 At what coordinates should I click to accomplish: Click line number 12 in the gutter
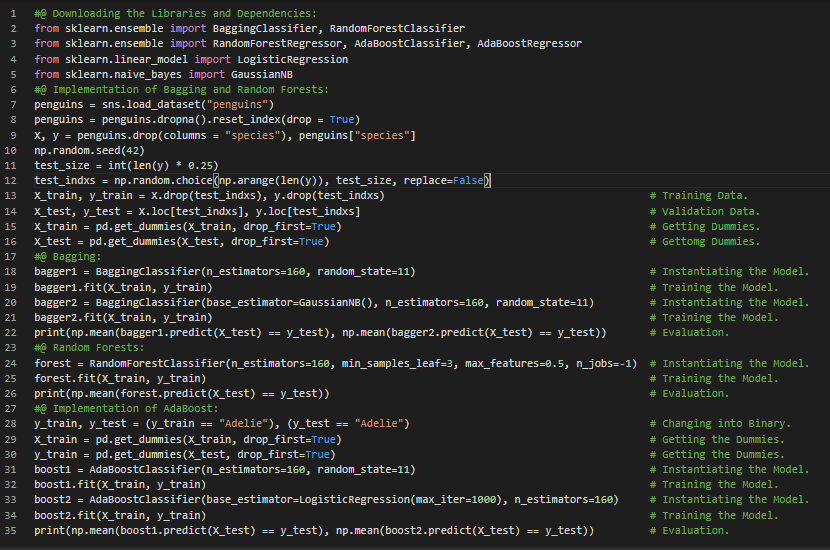tap(13, 181)
